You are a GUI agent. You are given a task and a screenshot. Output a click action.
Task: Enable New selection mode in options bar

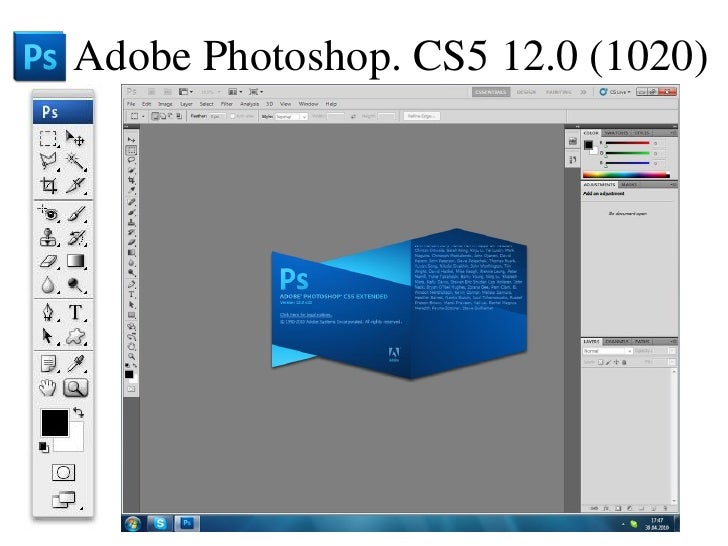click(156, 116)
